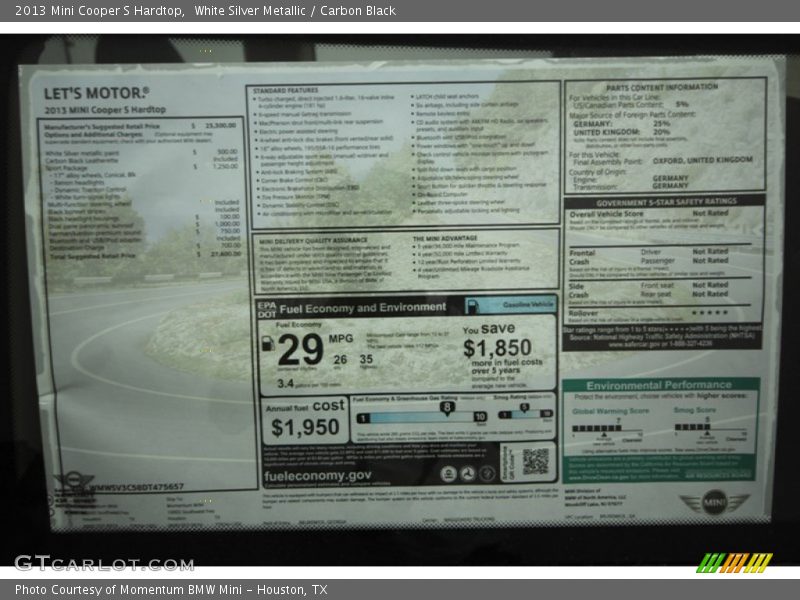Click 'THE MINI ADVANTAGE' heading
This screenshot has width=800, height=600.
click(445, 238)
